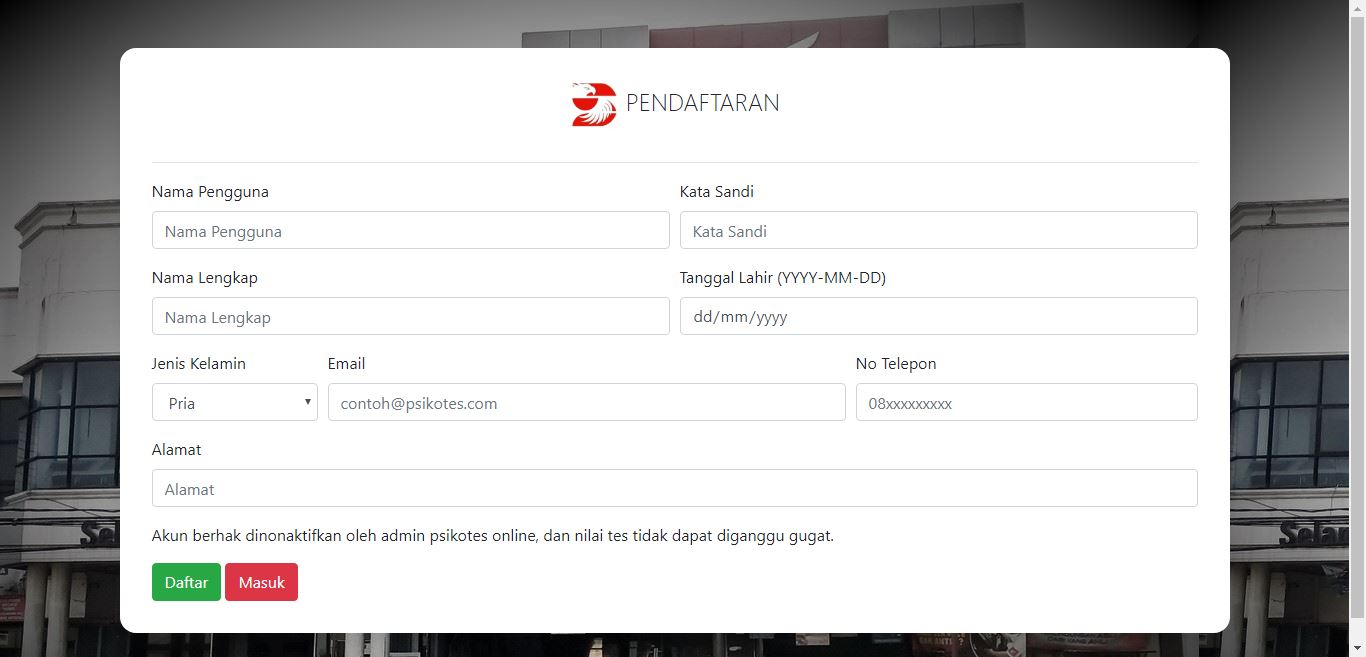This screenshot has width=1366, height=657.
Task: Click the Nama Pengguna input field
Action: (x=410, y=230)
